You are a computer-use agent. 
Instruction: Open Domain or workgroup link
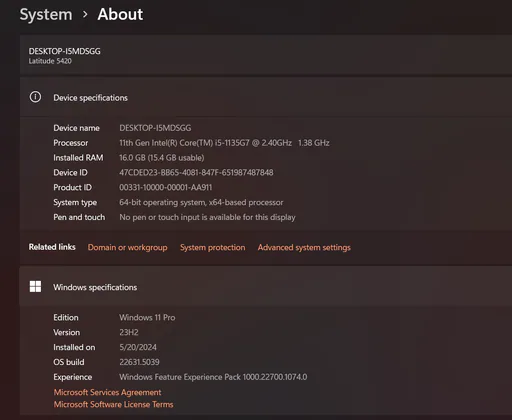click(128, 247)
